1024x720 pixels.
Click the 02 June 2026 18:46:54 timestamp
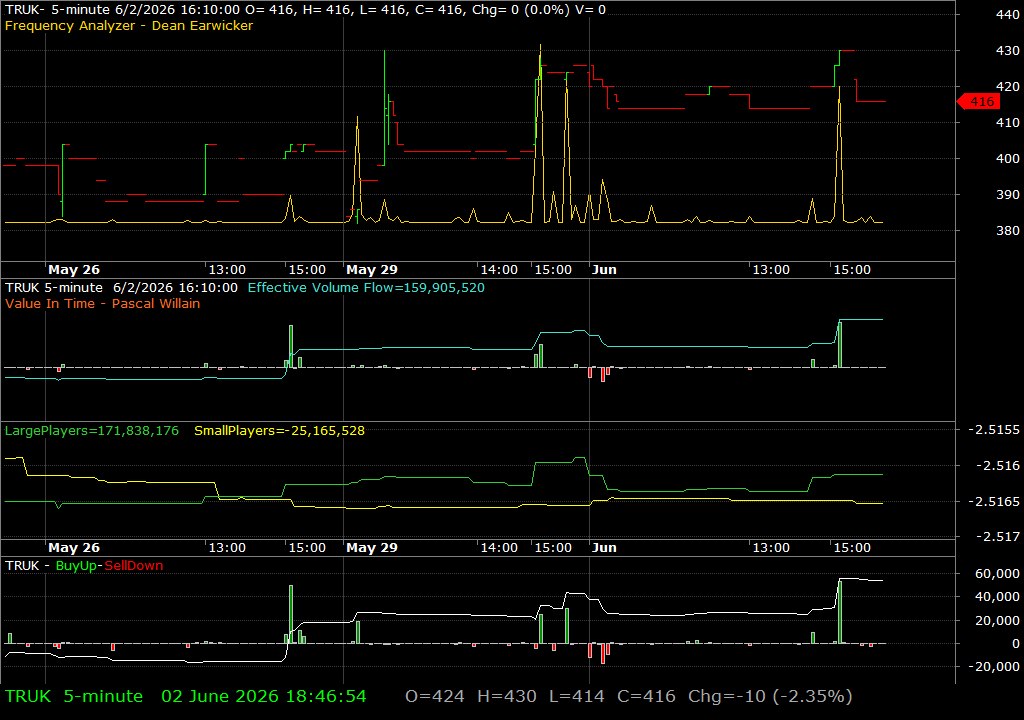(264, 696)
